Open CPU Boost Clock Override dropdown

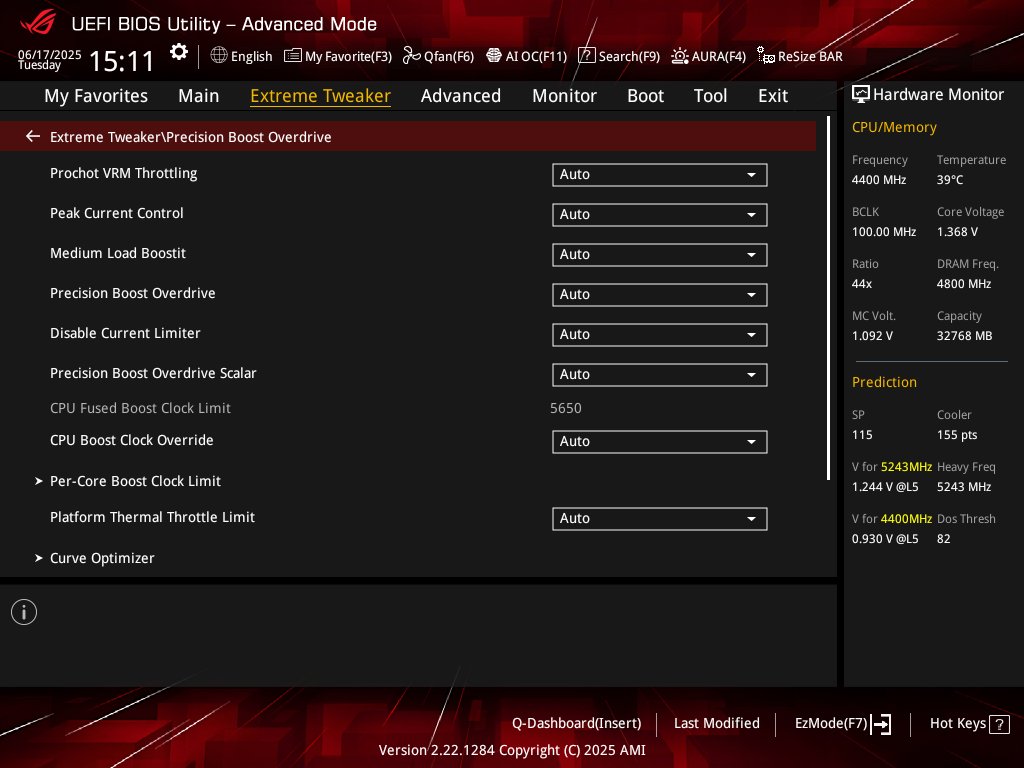point(660,441)
